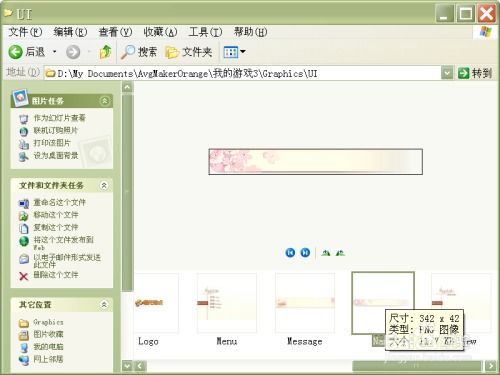Show next image in filmstrip
Screen dimensions: 500x375
tap(305, 253)
